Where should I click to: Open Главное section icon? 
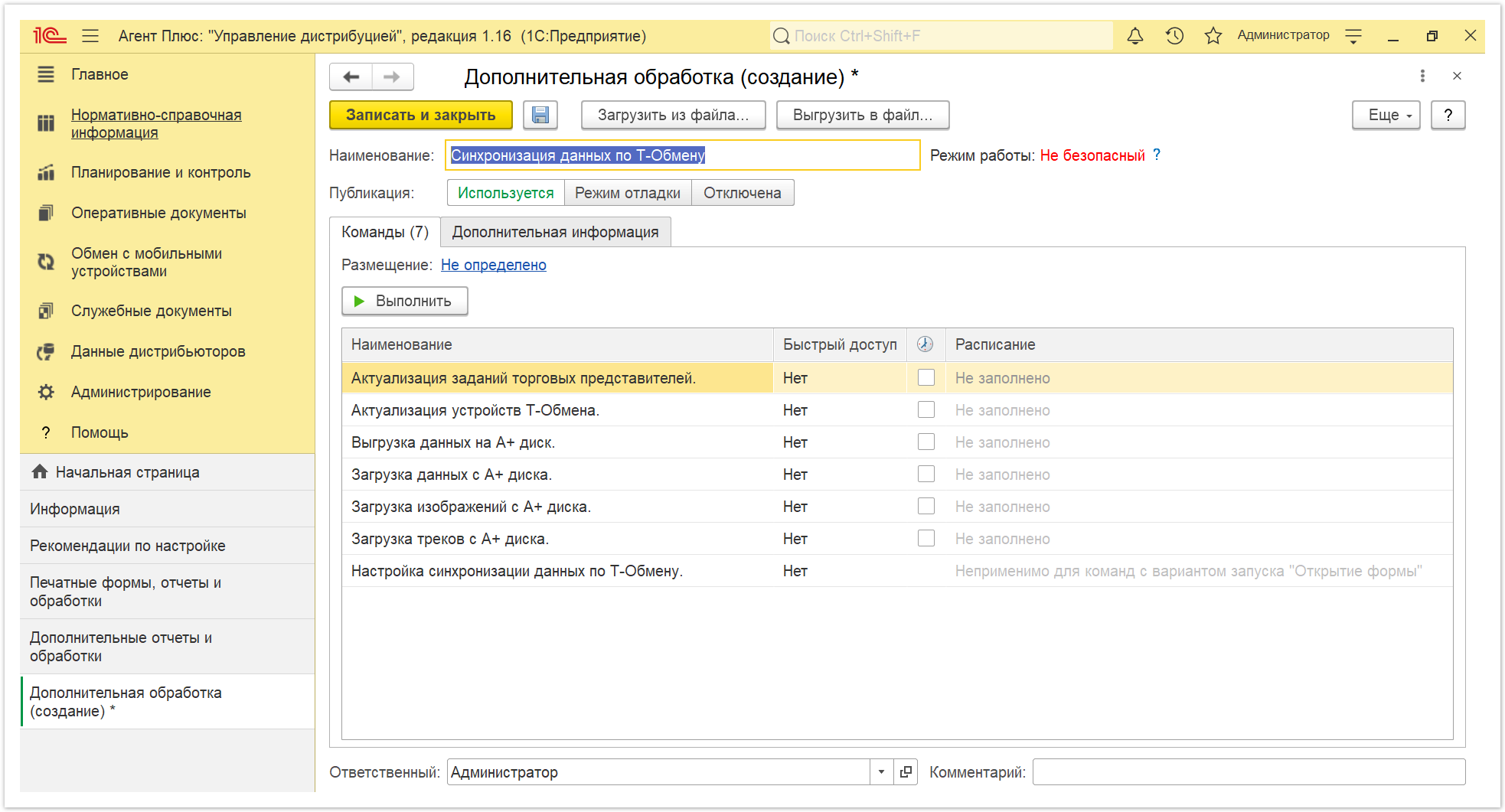click(46, 74)
